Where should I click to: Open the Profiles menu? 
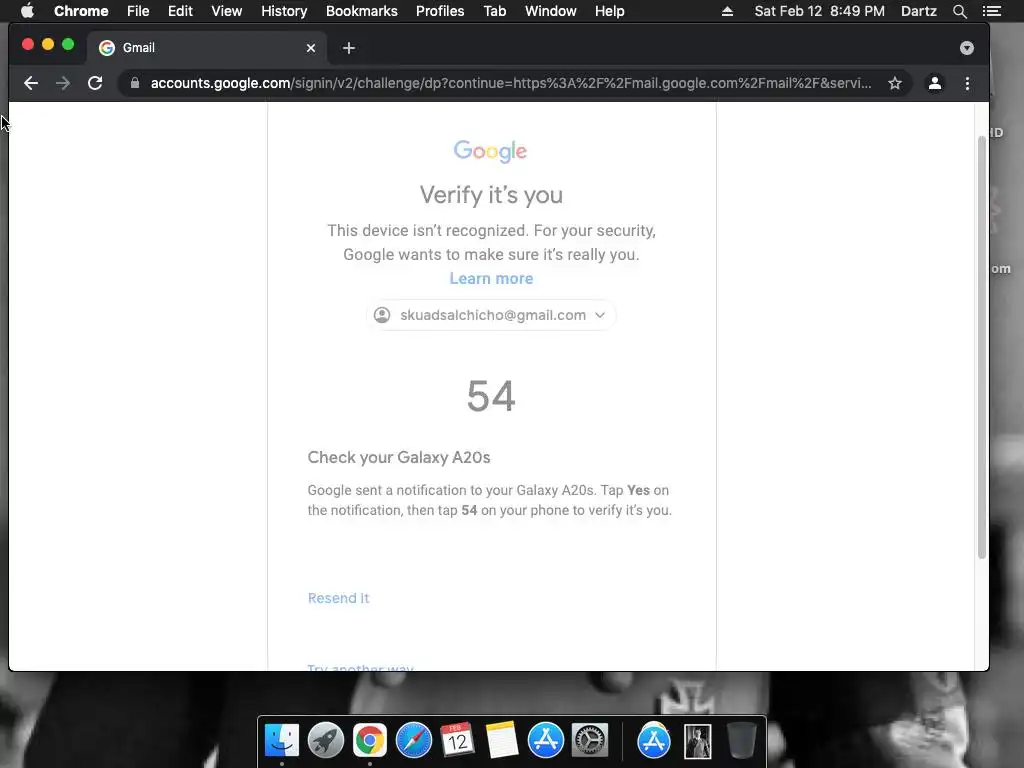click(440, 11)
